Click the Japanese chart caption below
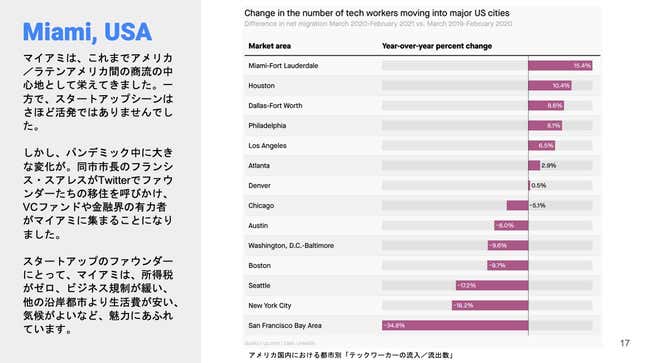 pyautogui.click(x=350, y=355)
